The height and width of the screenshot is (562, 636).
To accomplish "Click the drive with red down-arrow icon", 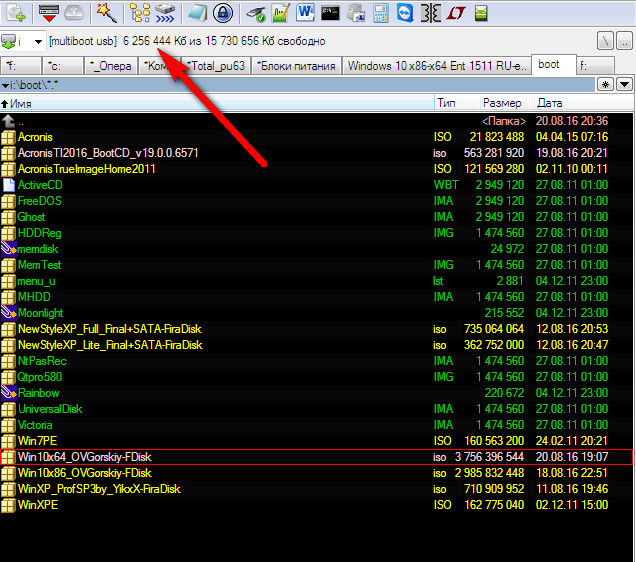I will 49,13.
